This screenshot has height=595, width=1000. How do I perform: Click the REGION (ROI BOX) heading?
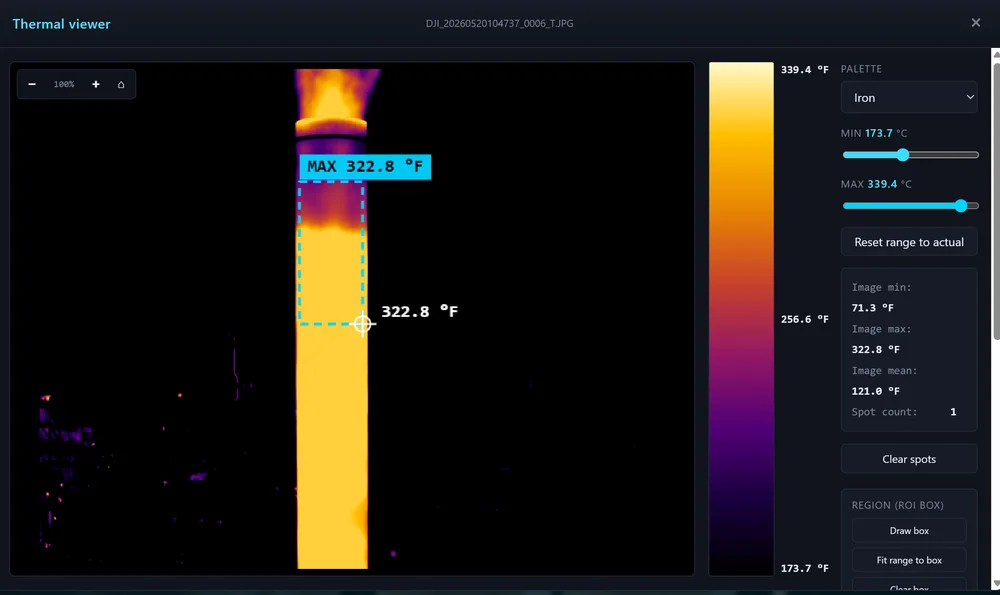tap(897, 505)
